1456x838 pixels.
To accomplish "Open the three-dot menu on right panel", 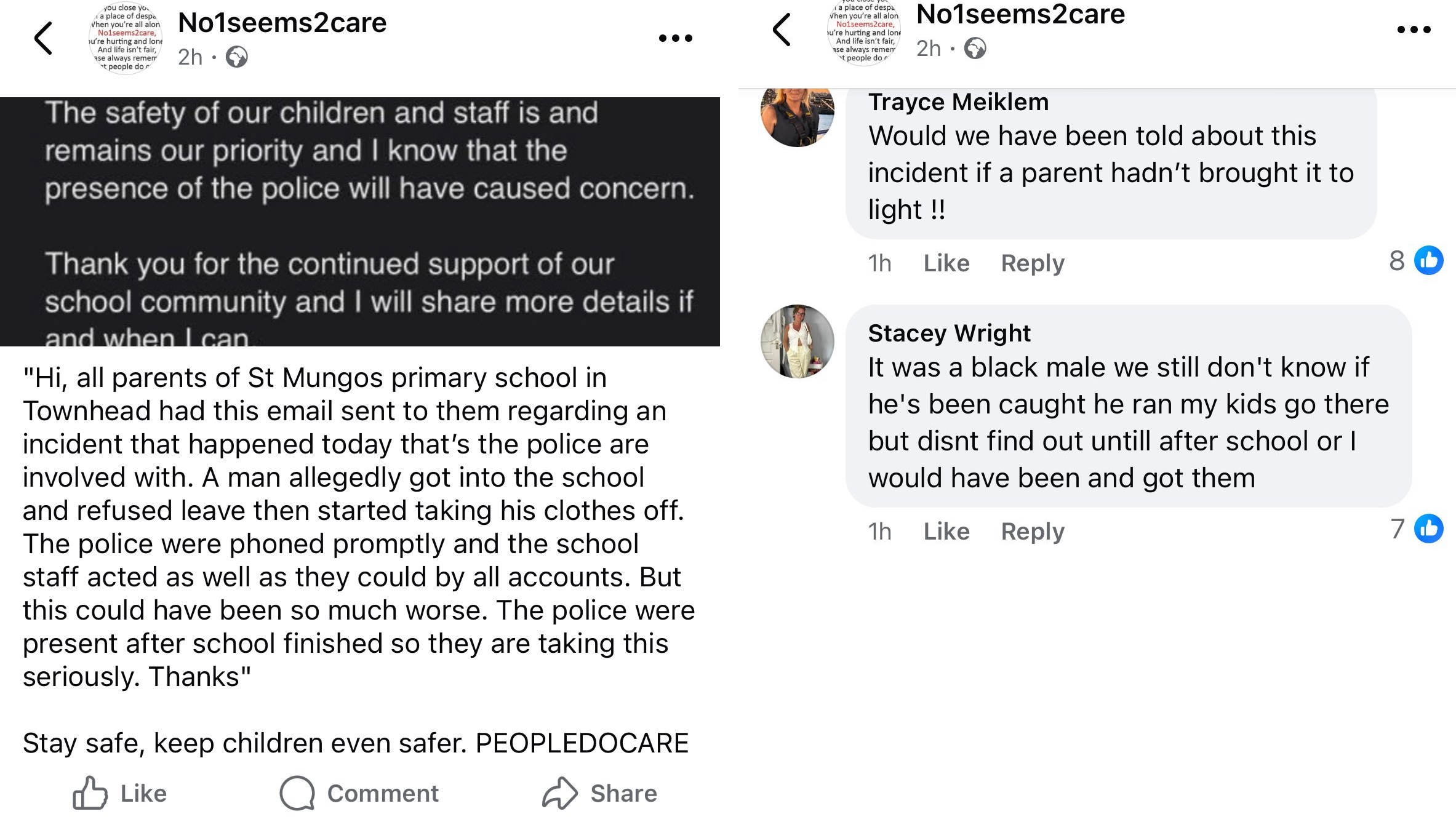I will point(1414,30).
